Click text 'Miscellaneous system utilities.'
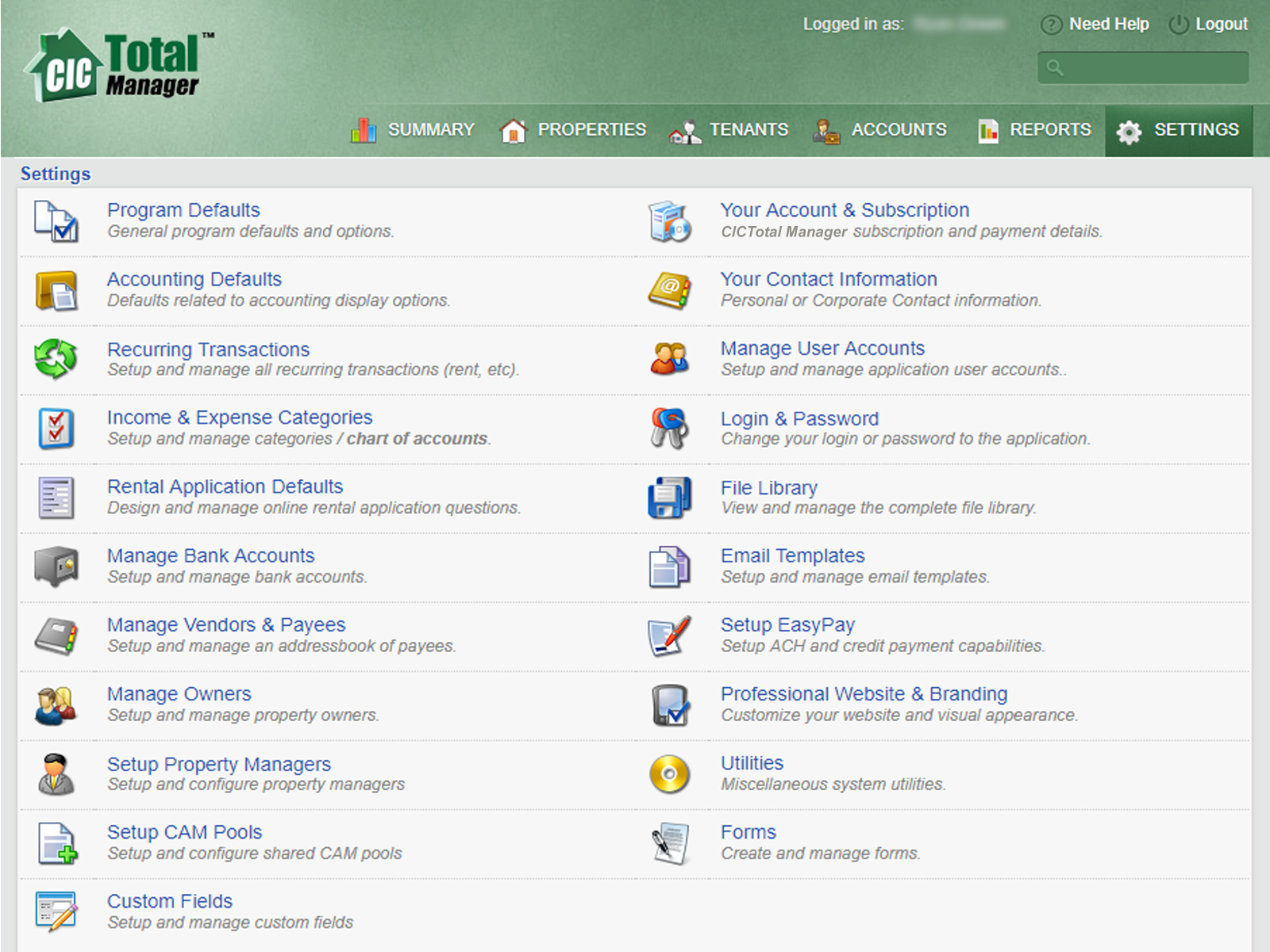This screenshot has height=952, width=1270. 833,785
